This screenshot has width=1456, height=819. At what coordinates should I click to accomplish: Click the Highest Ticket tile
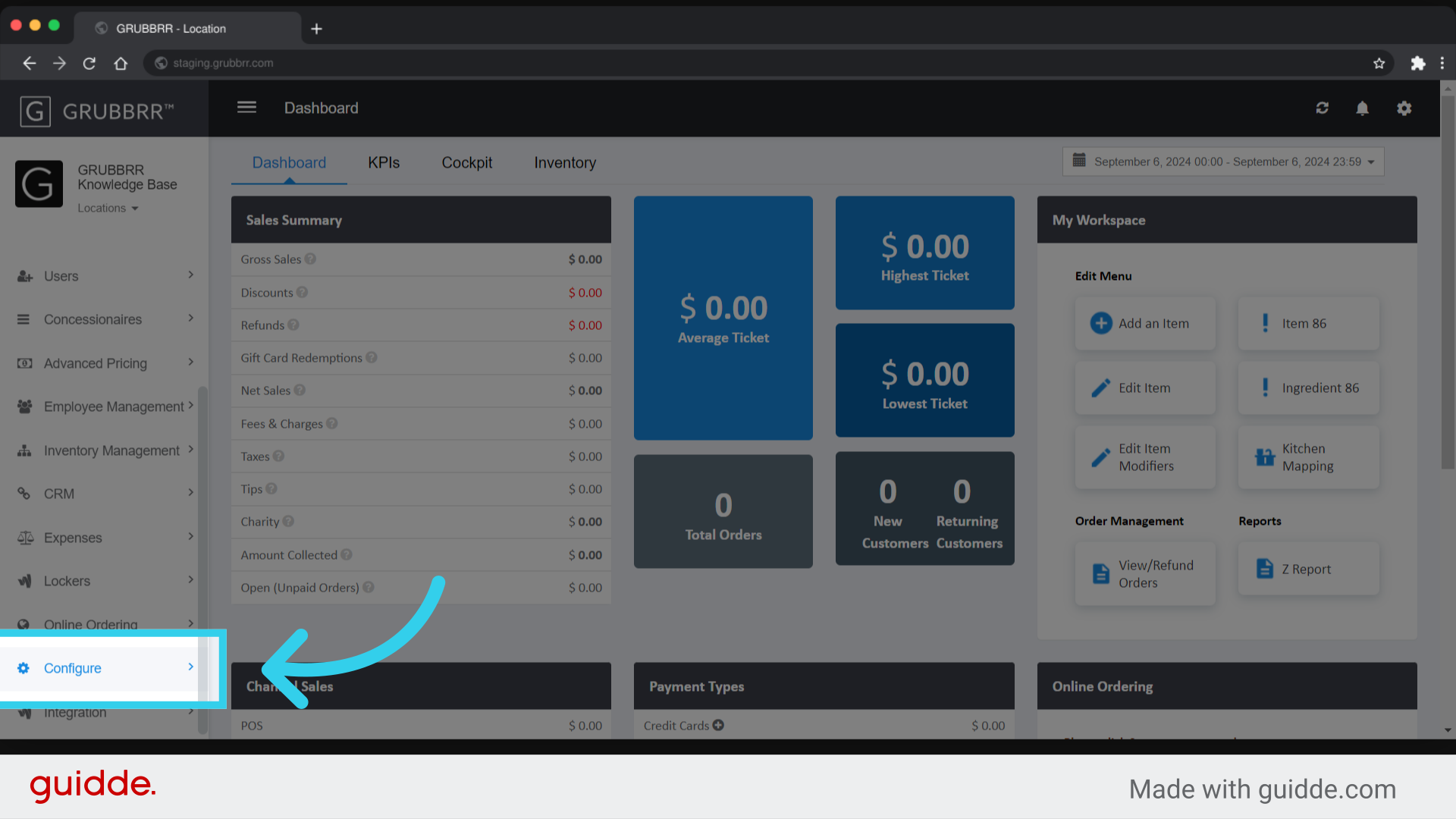[x=925, y=253]
